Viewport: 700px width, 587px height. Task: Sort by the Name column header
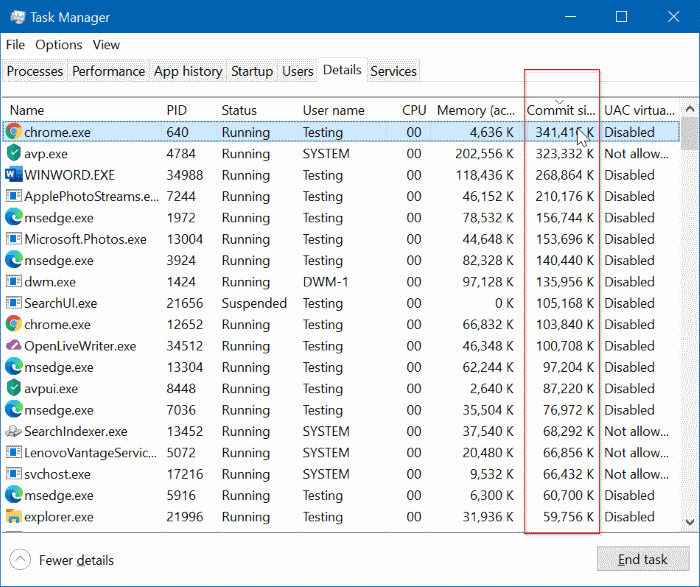pos(83,110)
